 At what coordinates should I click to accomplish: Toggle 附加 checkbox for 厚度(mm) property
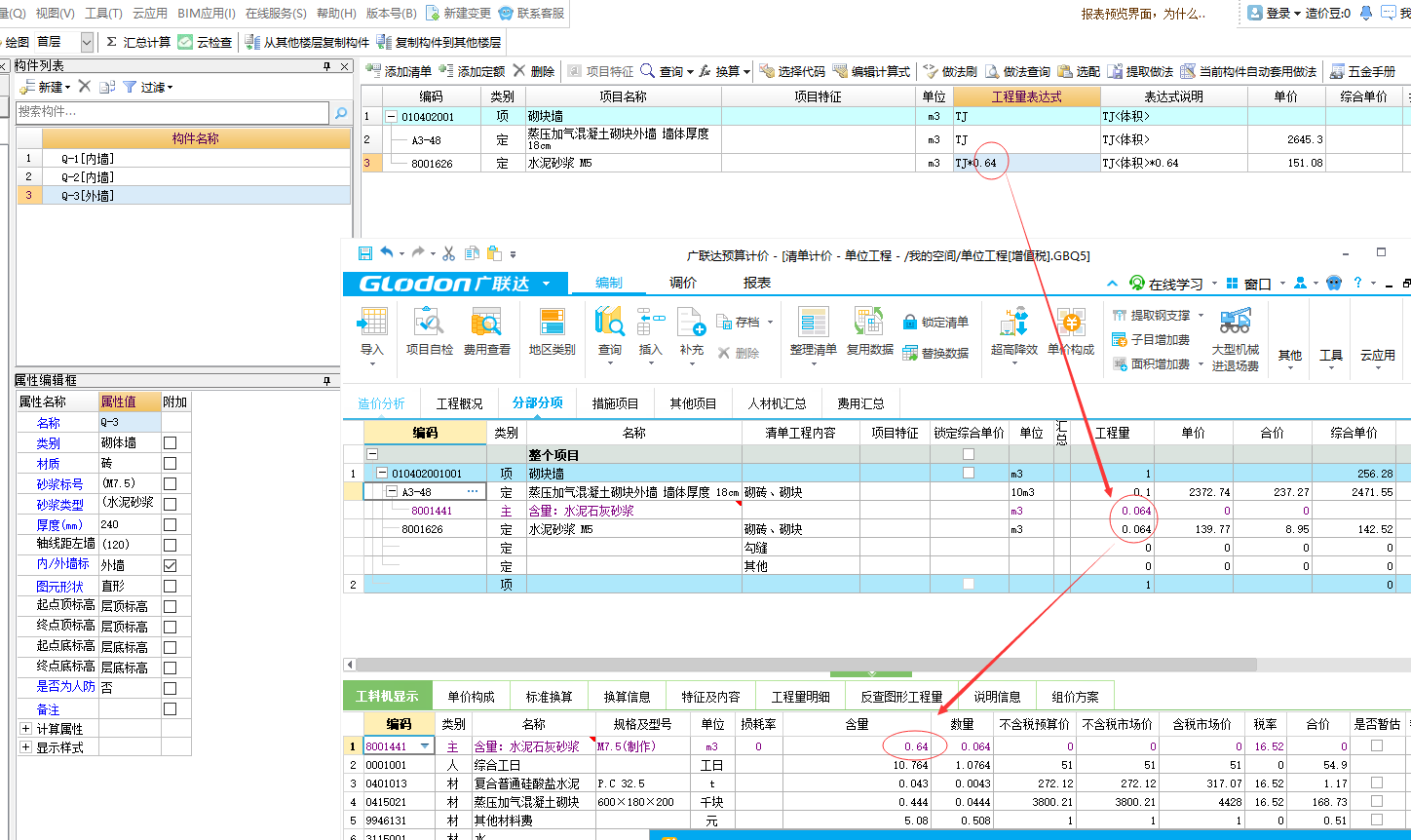pos(171,524)
